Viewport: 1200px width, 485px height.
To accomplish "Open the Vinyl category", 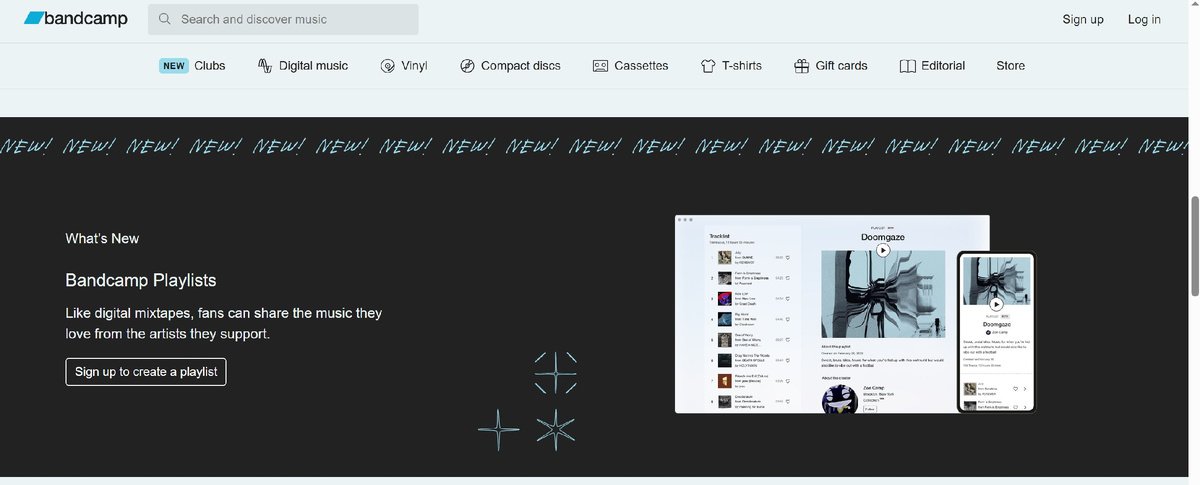I will coord(414,66).
